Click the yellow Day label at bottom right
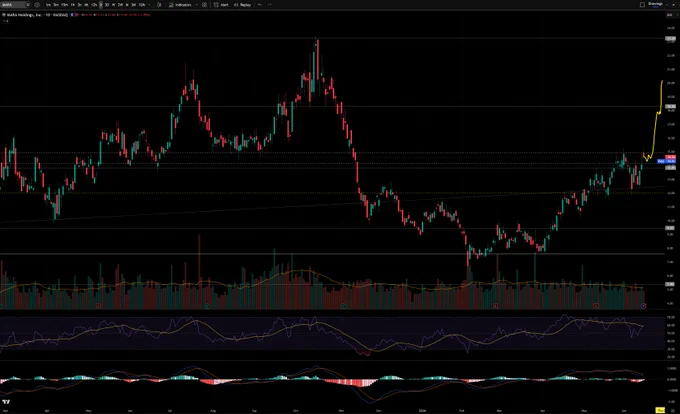680x414 pixels. (x=660, y=410)
